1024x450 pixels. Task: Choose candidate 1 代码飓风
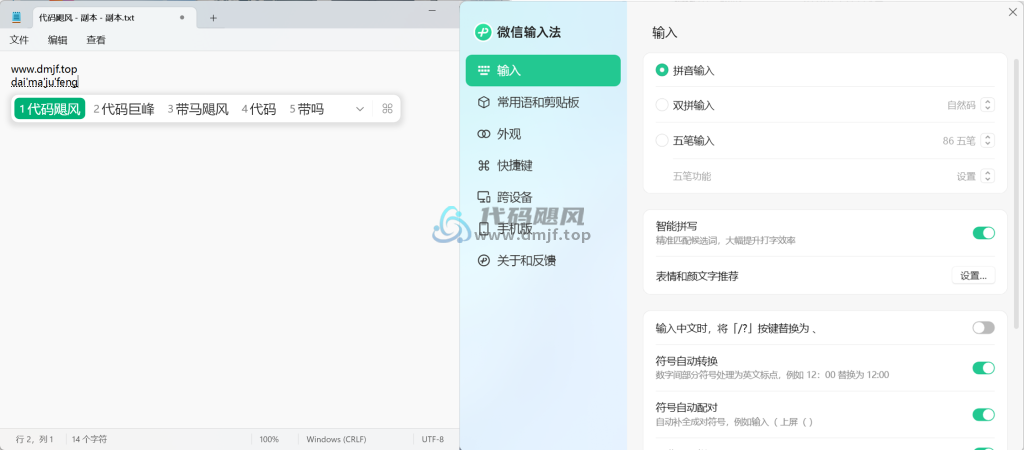(x=50, y=109)
